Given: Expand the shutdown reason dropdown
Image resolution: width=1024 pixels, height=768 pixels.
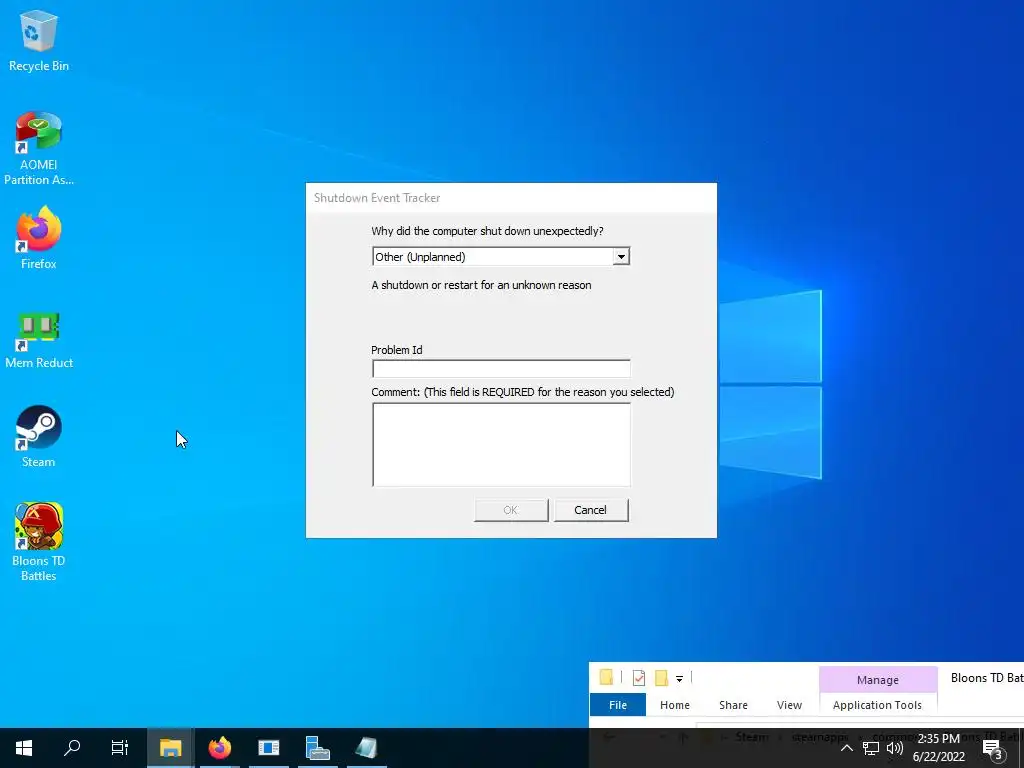Looking at the screenshot, I should pos(621,257).
